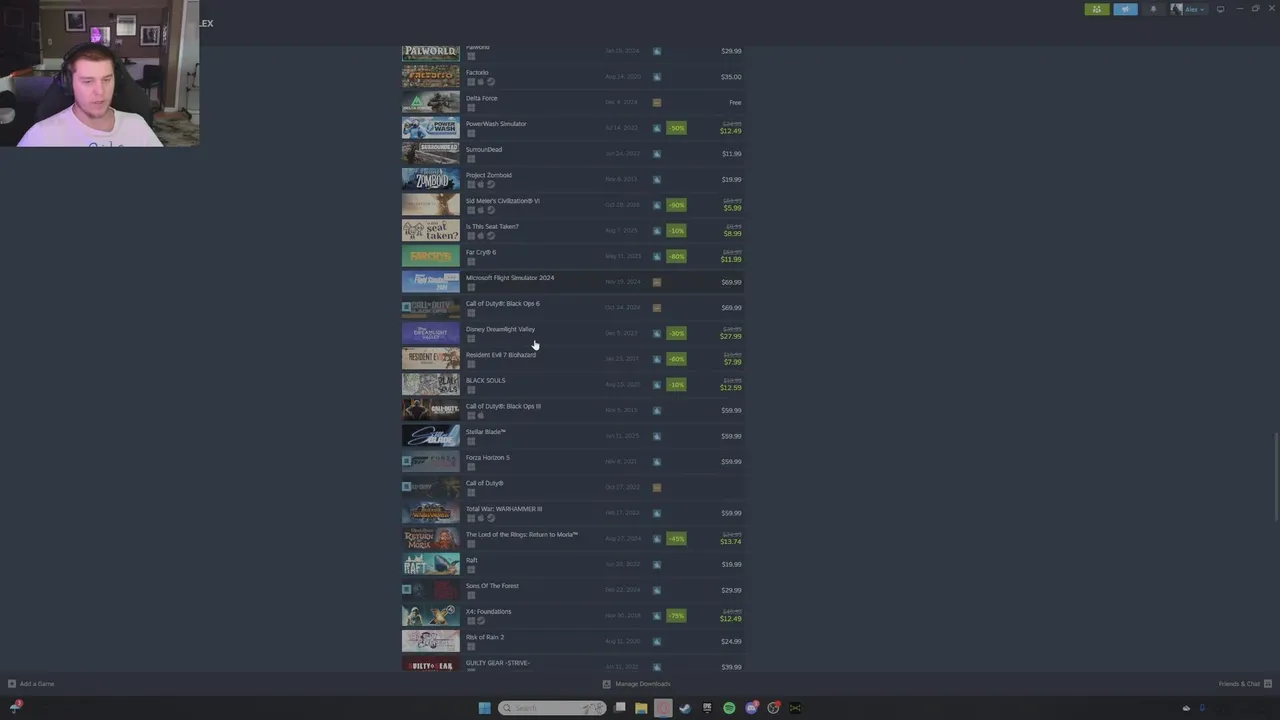Click the review summary icon for Factorio

pos(657,76)
